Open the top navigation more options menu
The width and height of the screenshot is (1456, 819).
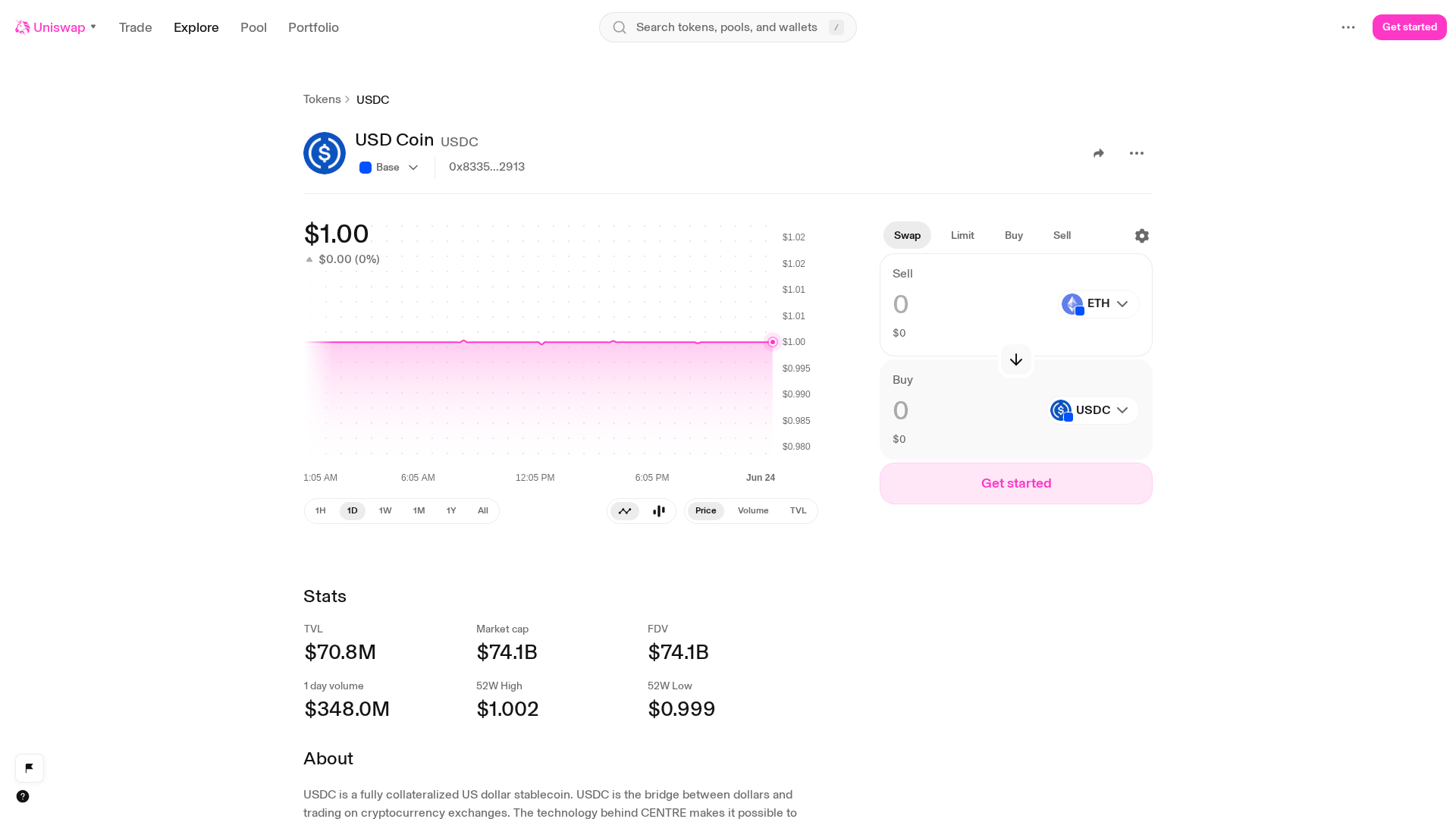[x=1348, y=27]
